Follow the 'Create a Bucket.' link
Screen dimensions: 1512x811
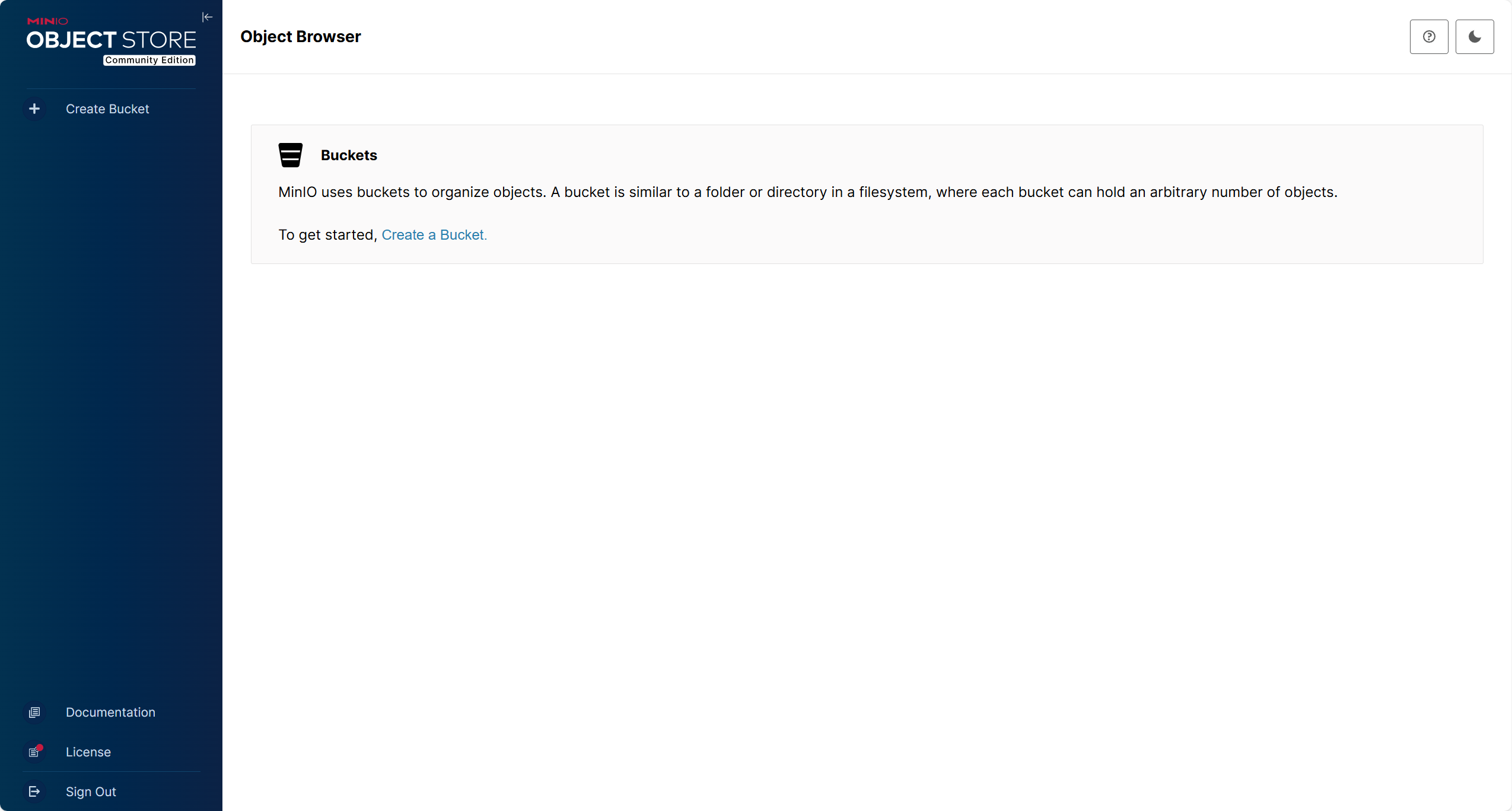(434, 235)
